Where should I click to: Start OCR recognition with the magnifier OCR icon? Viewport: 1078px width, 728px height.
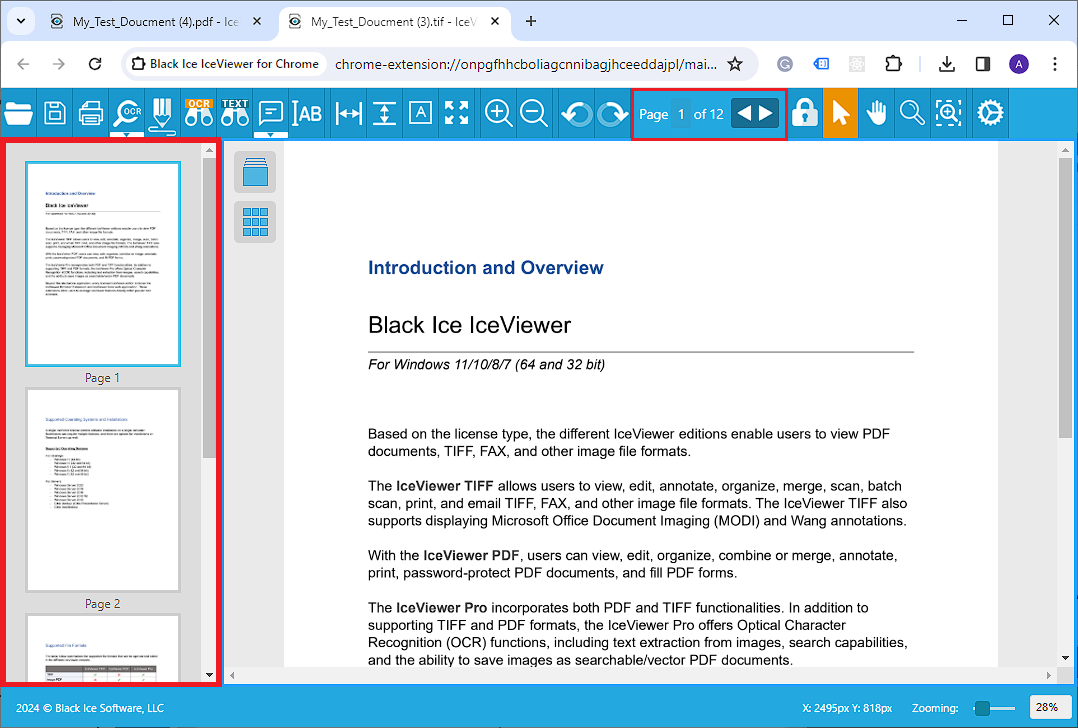pos(128,112)
